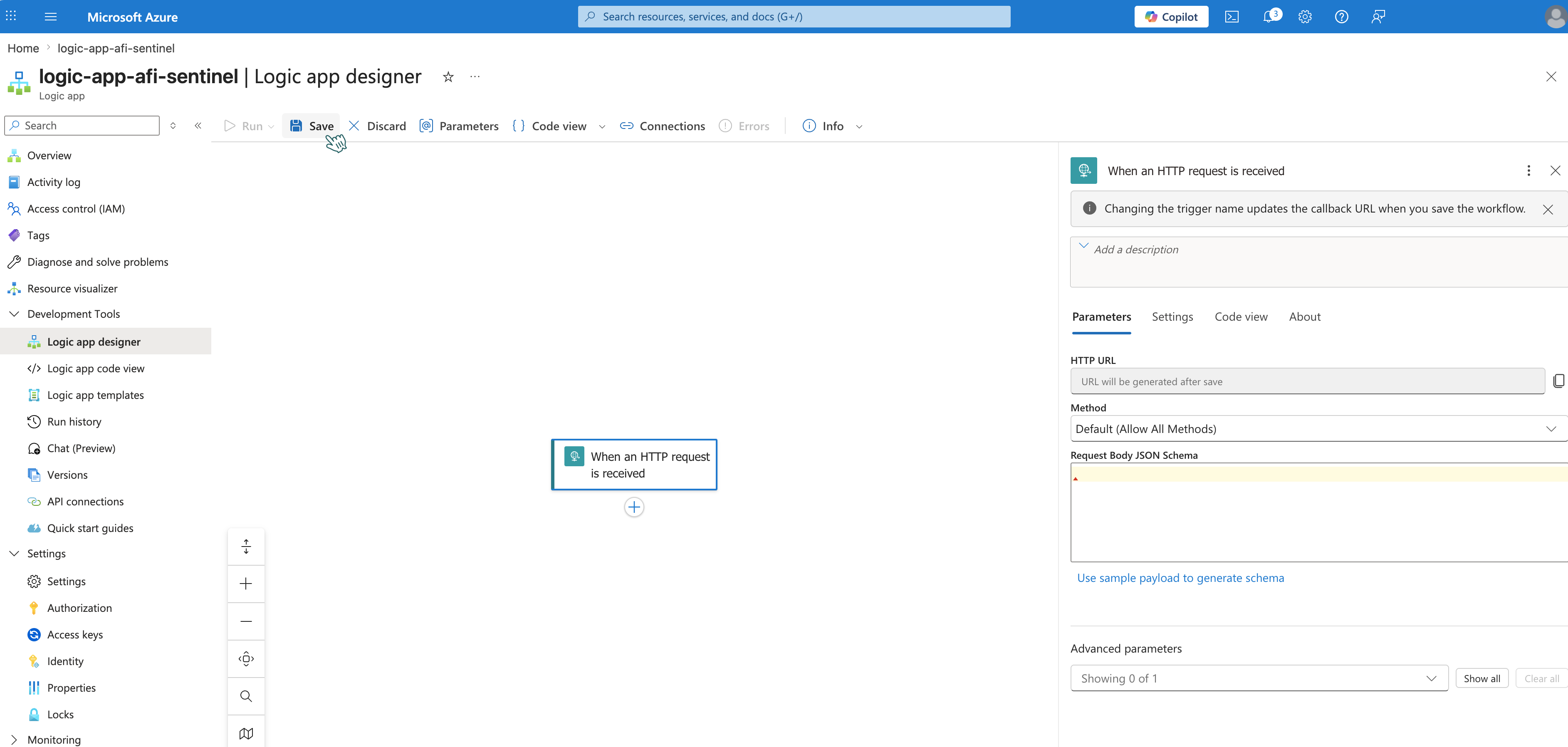
Task: Click logic-app-afi-sentinel breadcrumb
Action: pyautogui.click(x=116, y=48)
